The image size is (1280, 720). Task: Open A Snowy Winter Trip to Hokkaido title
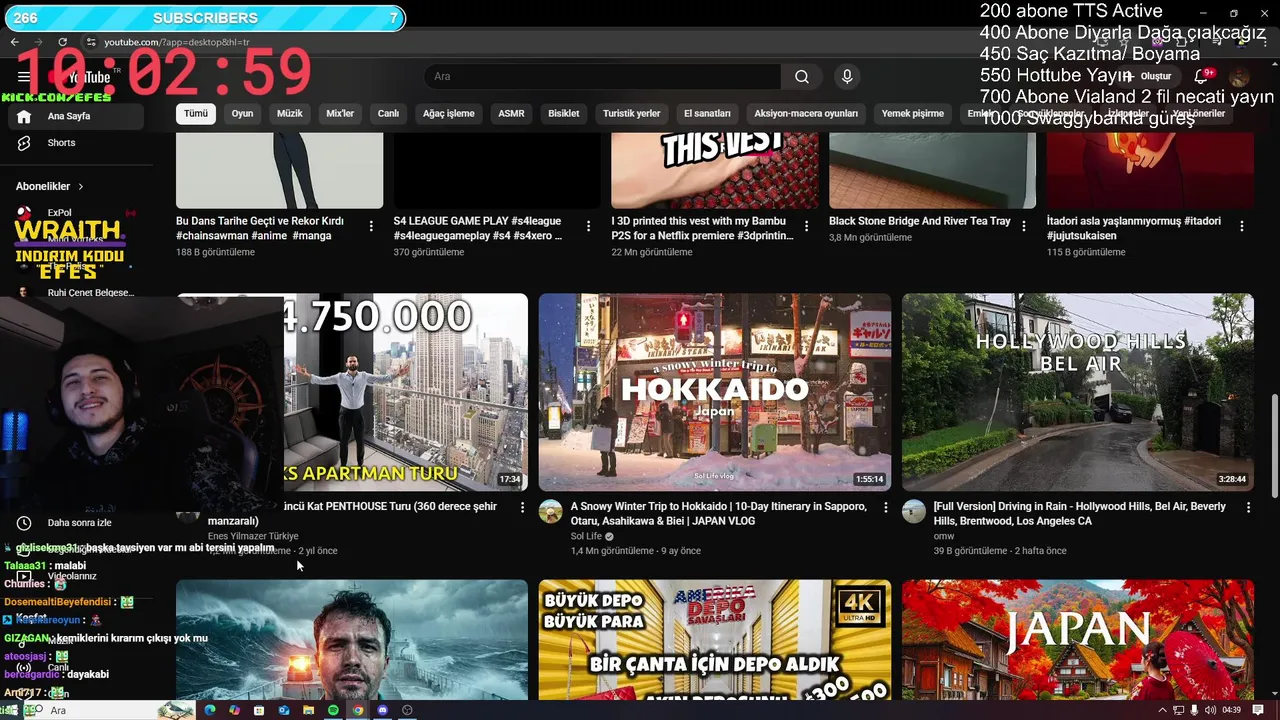tap(719, 514)
